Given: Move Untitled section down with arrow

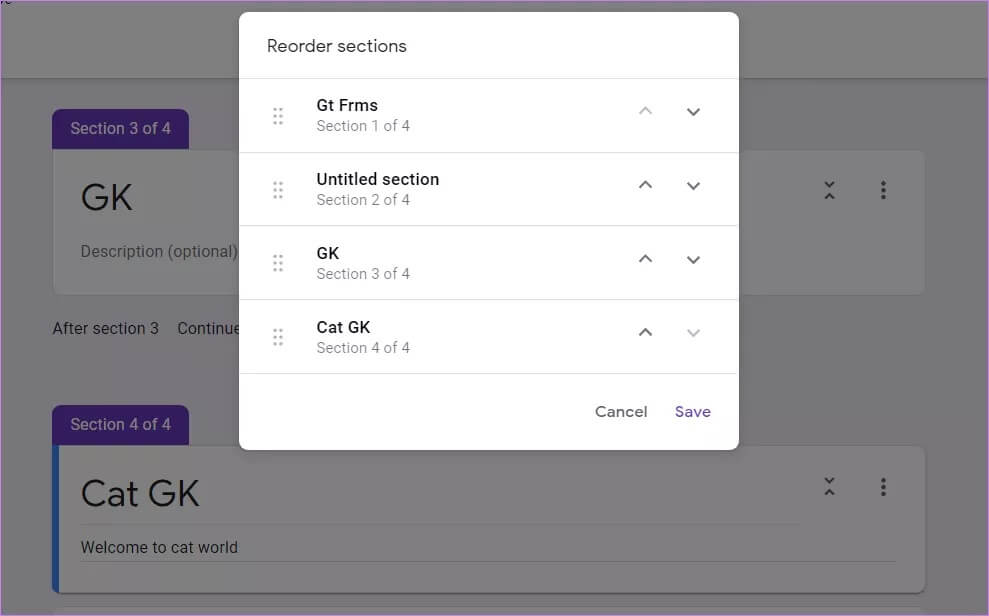Looking at the screenshot, I should tap(693, 186).
